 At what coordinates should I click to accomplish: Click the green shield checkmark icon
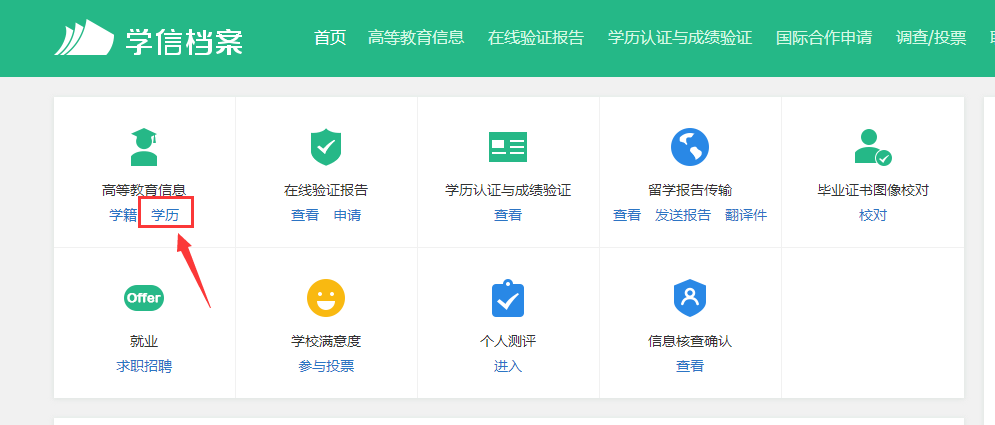click(326, 147)
